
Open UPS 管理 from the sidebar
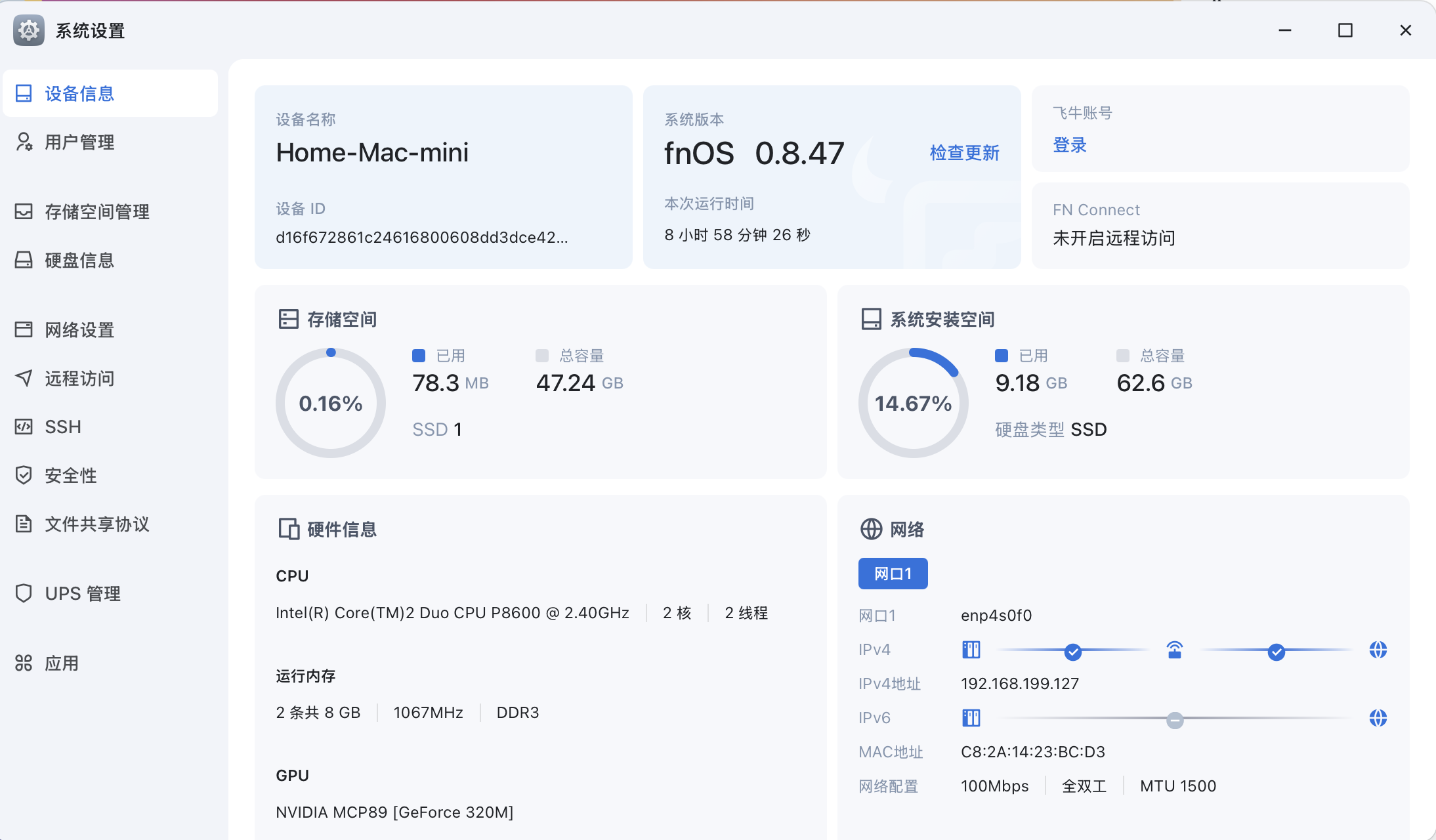tap(82, 593)
